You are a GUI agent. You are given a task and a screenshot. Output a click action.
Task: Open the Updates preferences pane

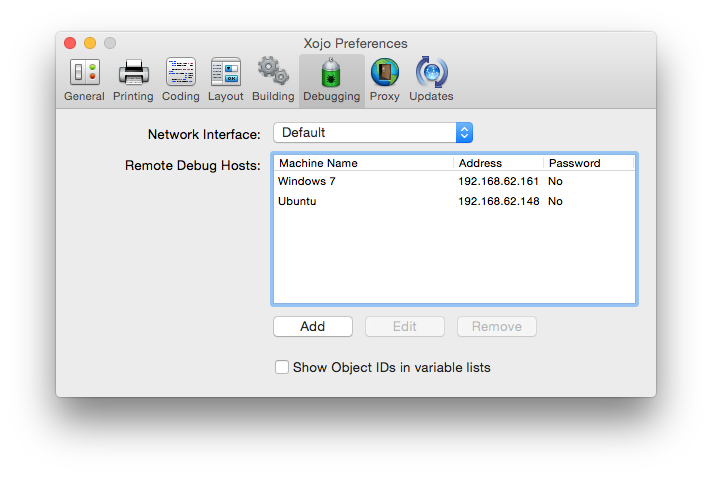click(431, 80)
